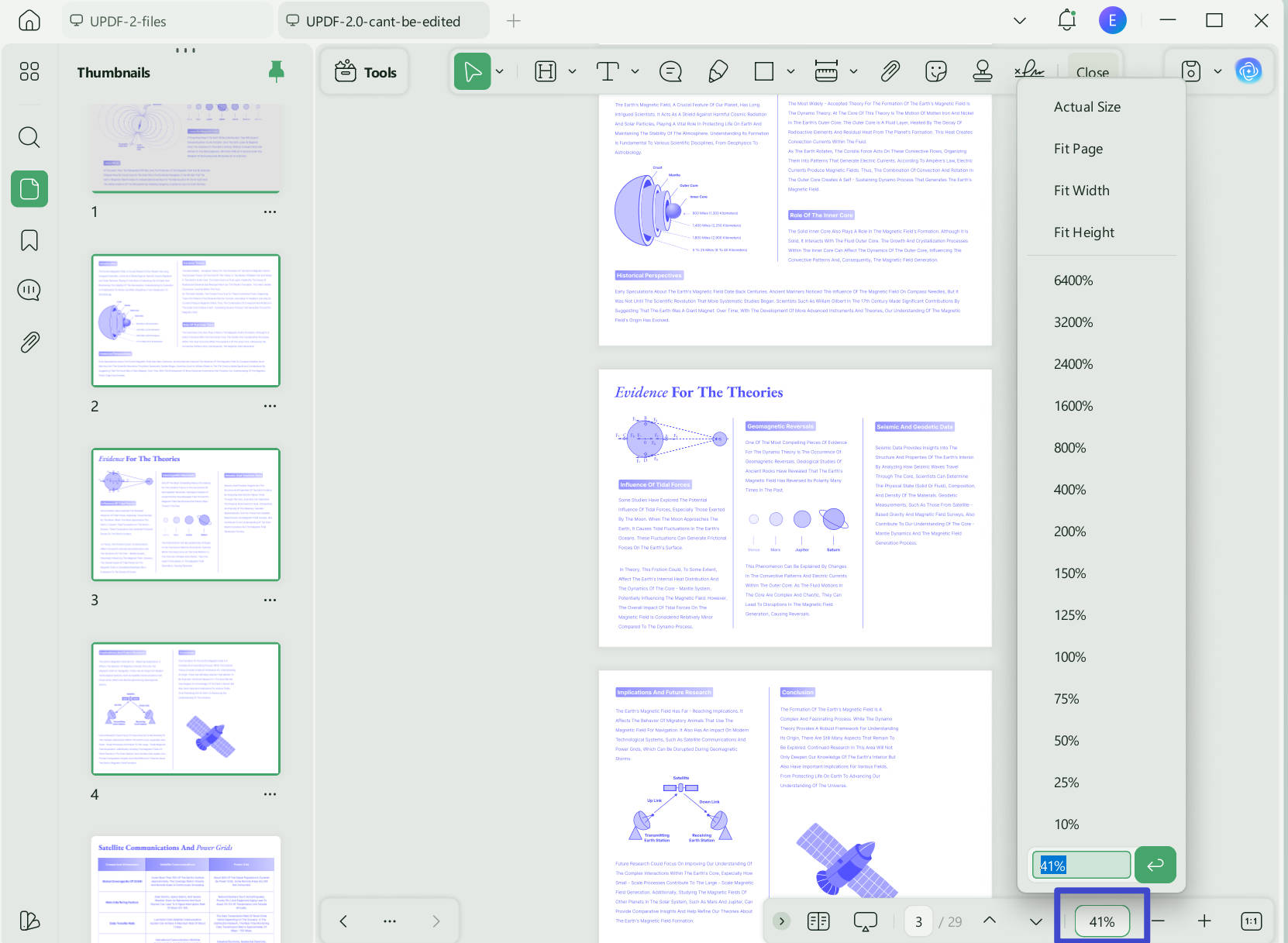The image size is (1288, 943).
Task: Start slideshow presentation mode icon
Action: tap(865, 921)
